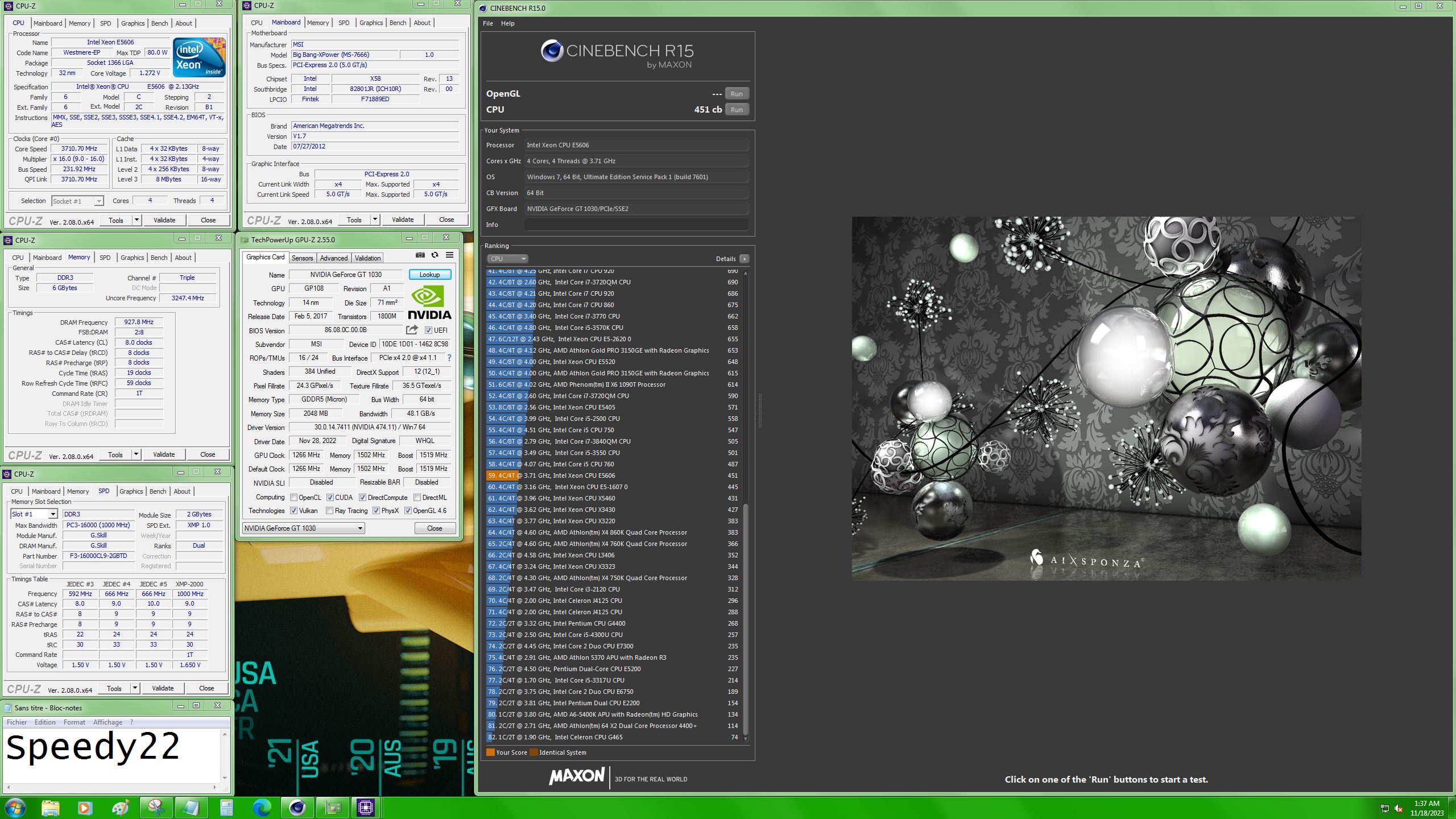Switch to CPU-Z on the taskbar
1456x819 pixels.
[x=366, y=808]
